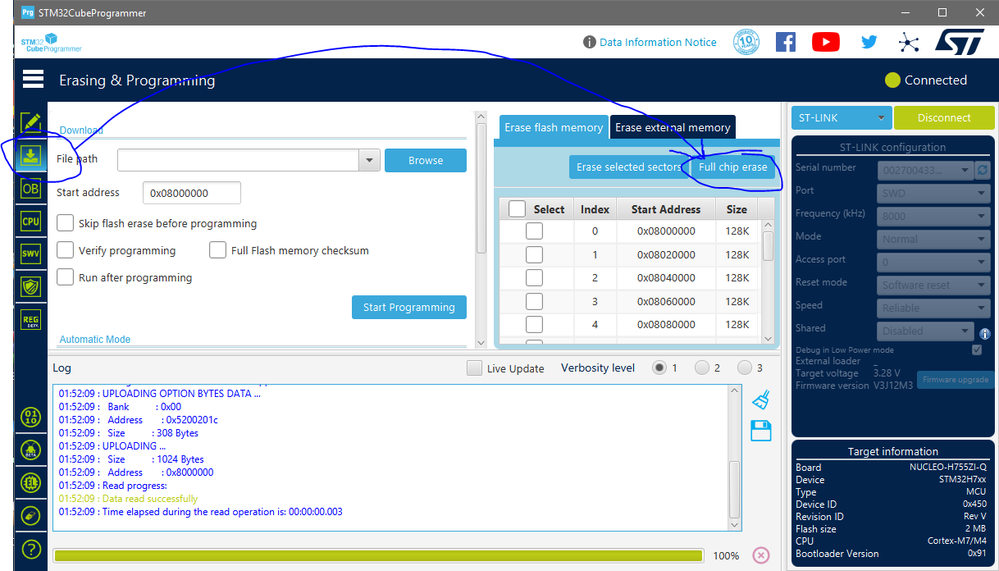This screenshot has height=571, width=999.
Task: Switch to Erase external memory tab
Action: pyautogui.click(x=672, y=127)
